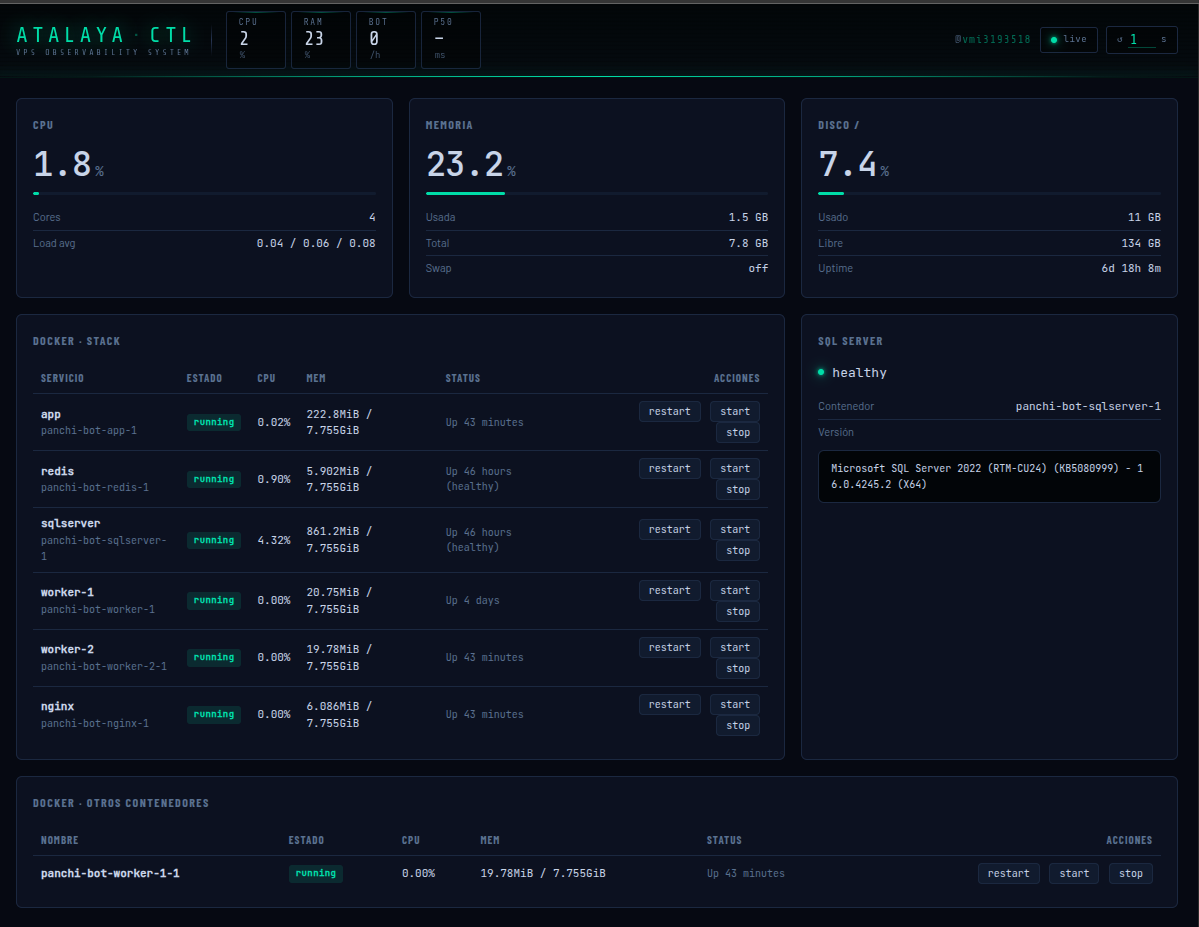Viewport: 1199px width, 927px height.
Task: Select the BOT per hour header tile
Action: pyautogui.click(x=385, y=40)
